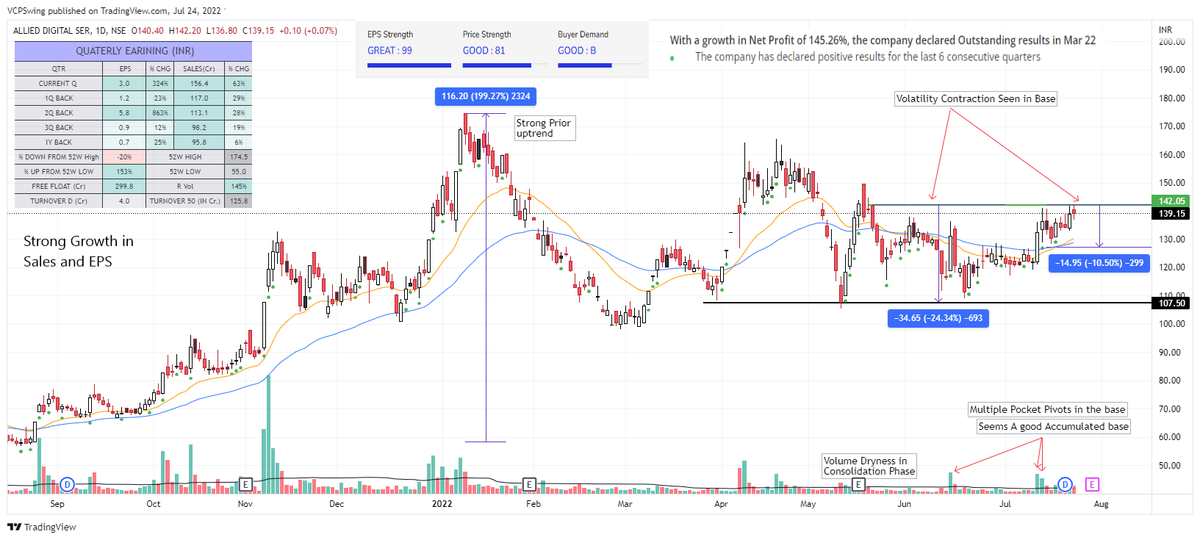Open the TradingView logo link
This screenshot has height=540, width=1200.
[42, 527]
